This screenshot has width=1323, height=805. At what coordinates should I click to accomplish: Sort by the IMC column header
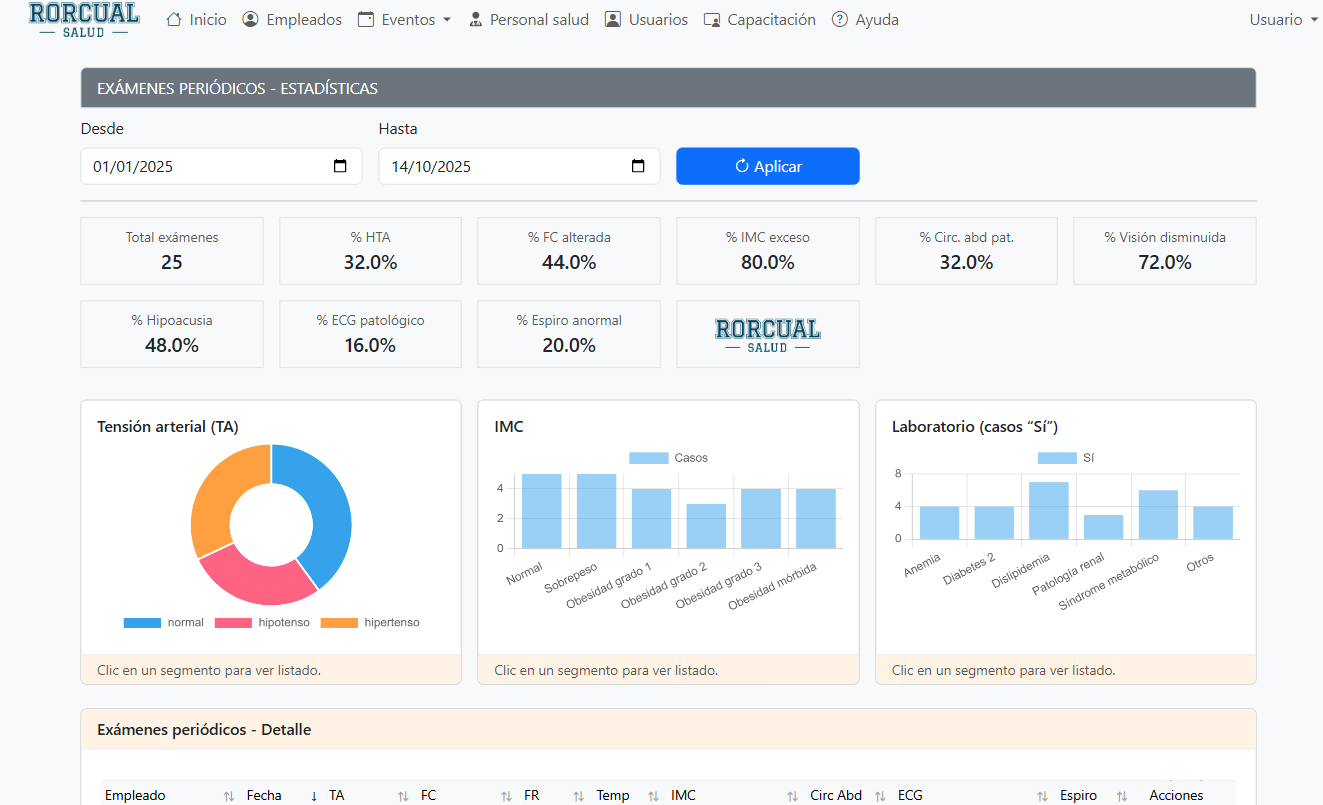coord(684,796)
